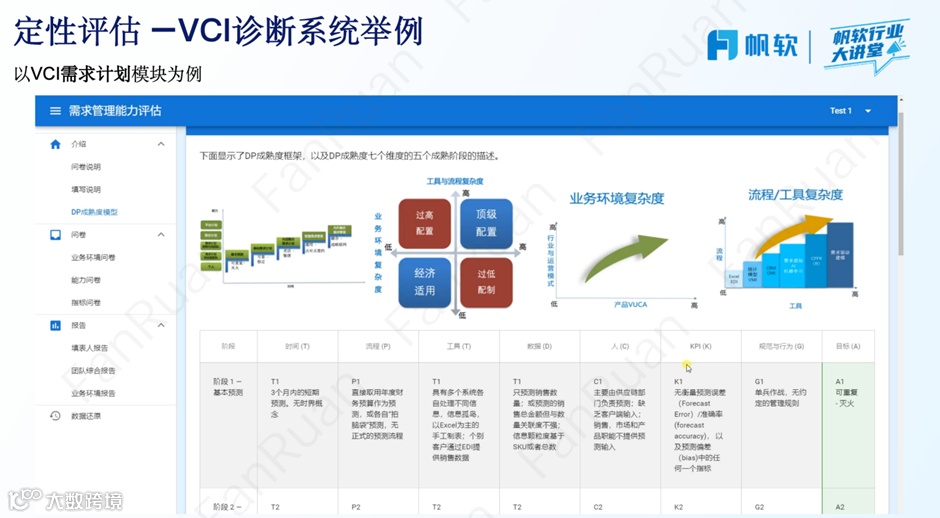Click the 介绍 section label
The width and height of the screenshot is (940, 518).
click(79, 144)
